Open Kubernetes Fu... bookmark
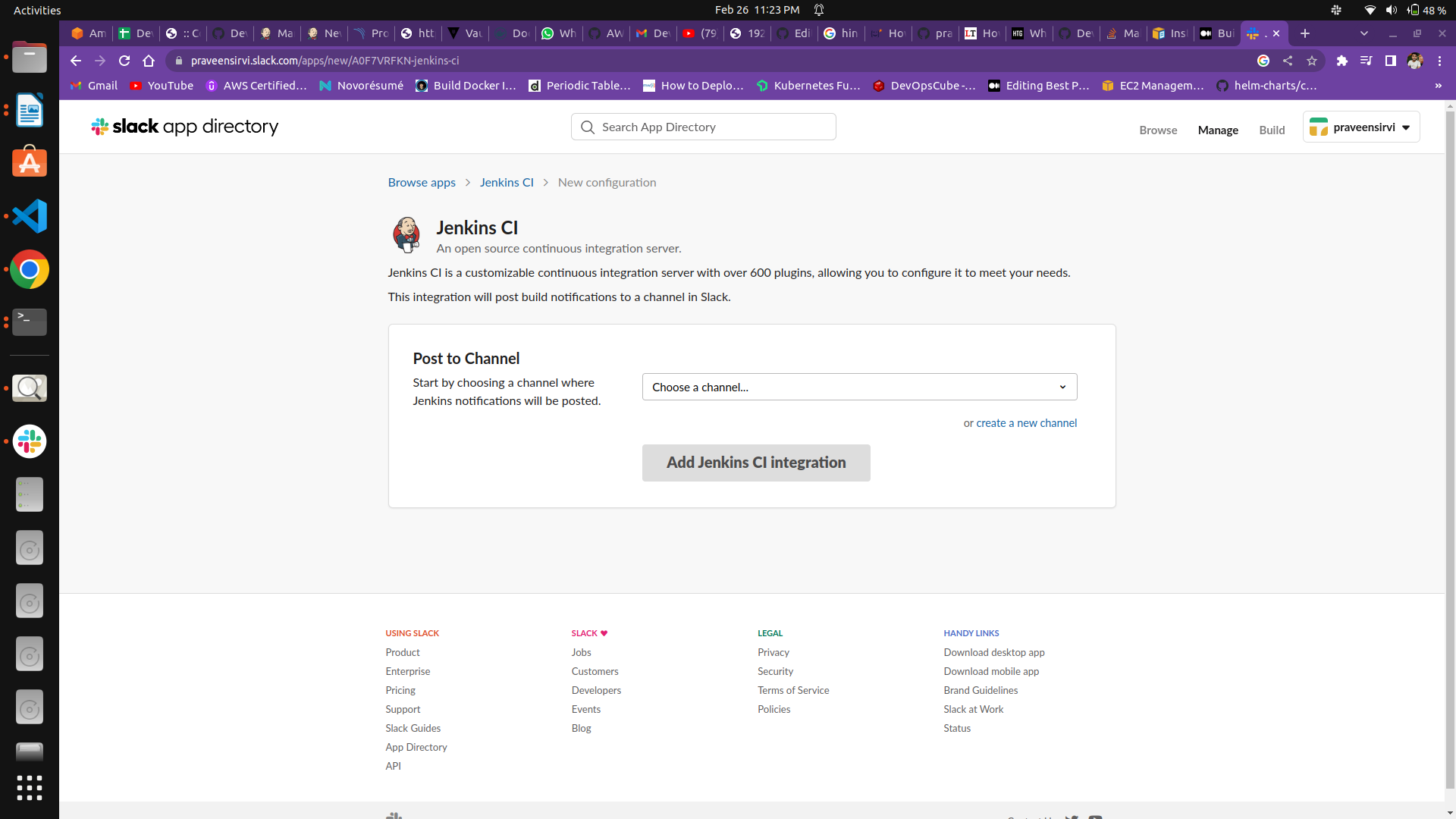Screen dimensions: 1456x819 tap(808, 86)
